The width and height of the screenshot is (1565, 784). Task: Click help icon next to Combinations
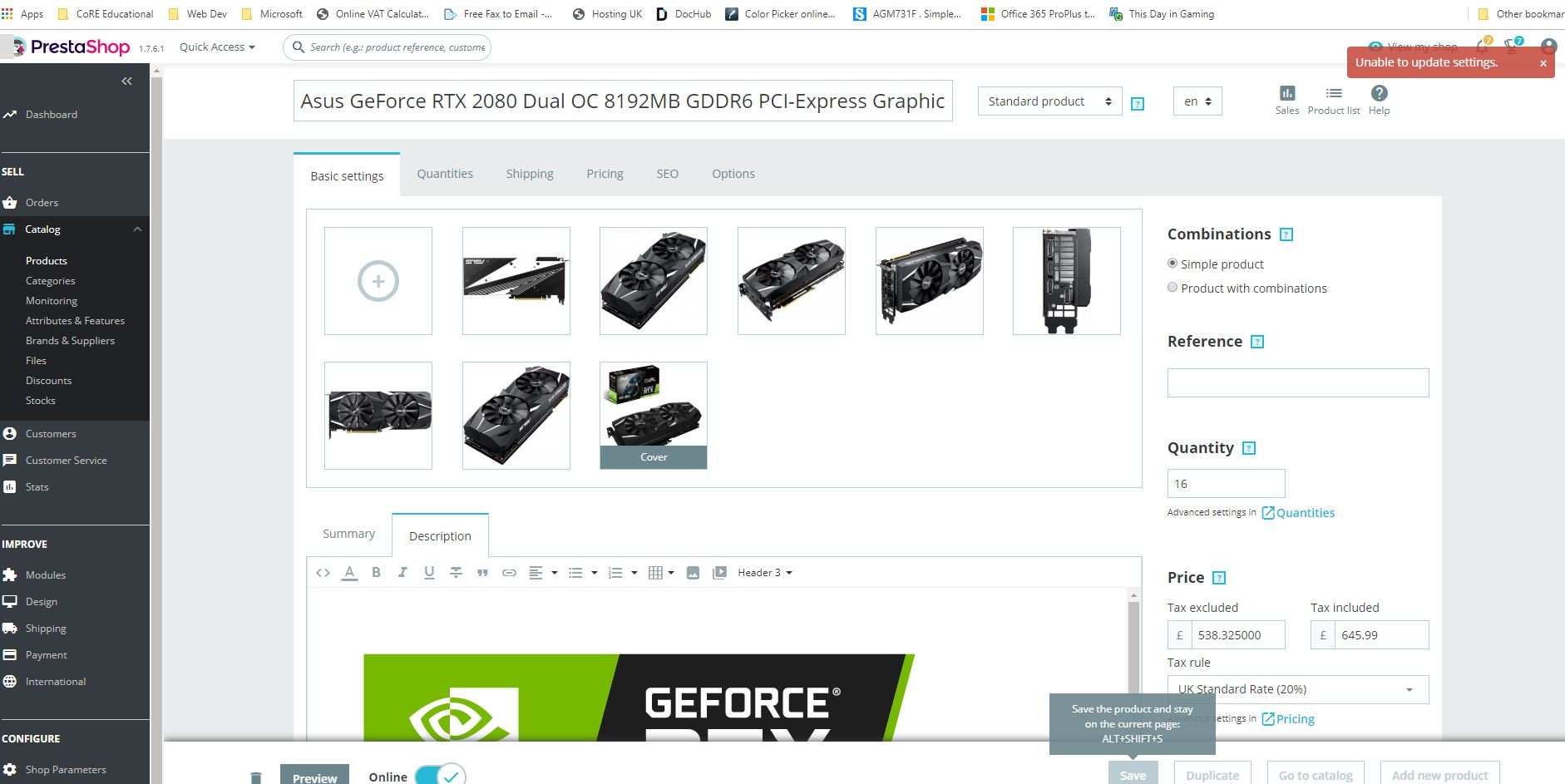(x=1286, y=234)
